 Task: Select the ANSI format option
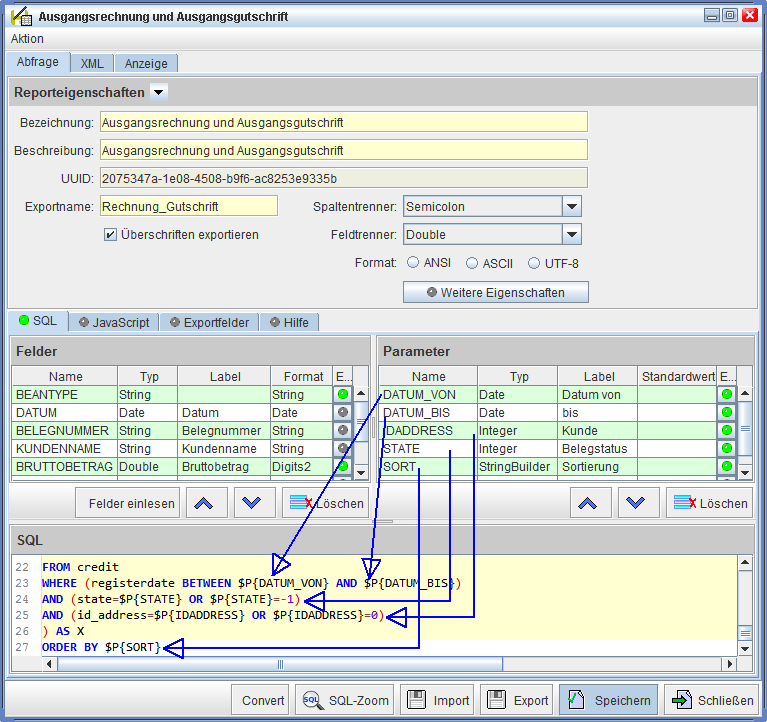point(413,264)
